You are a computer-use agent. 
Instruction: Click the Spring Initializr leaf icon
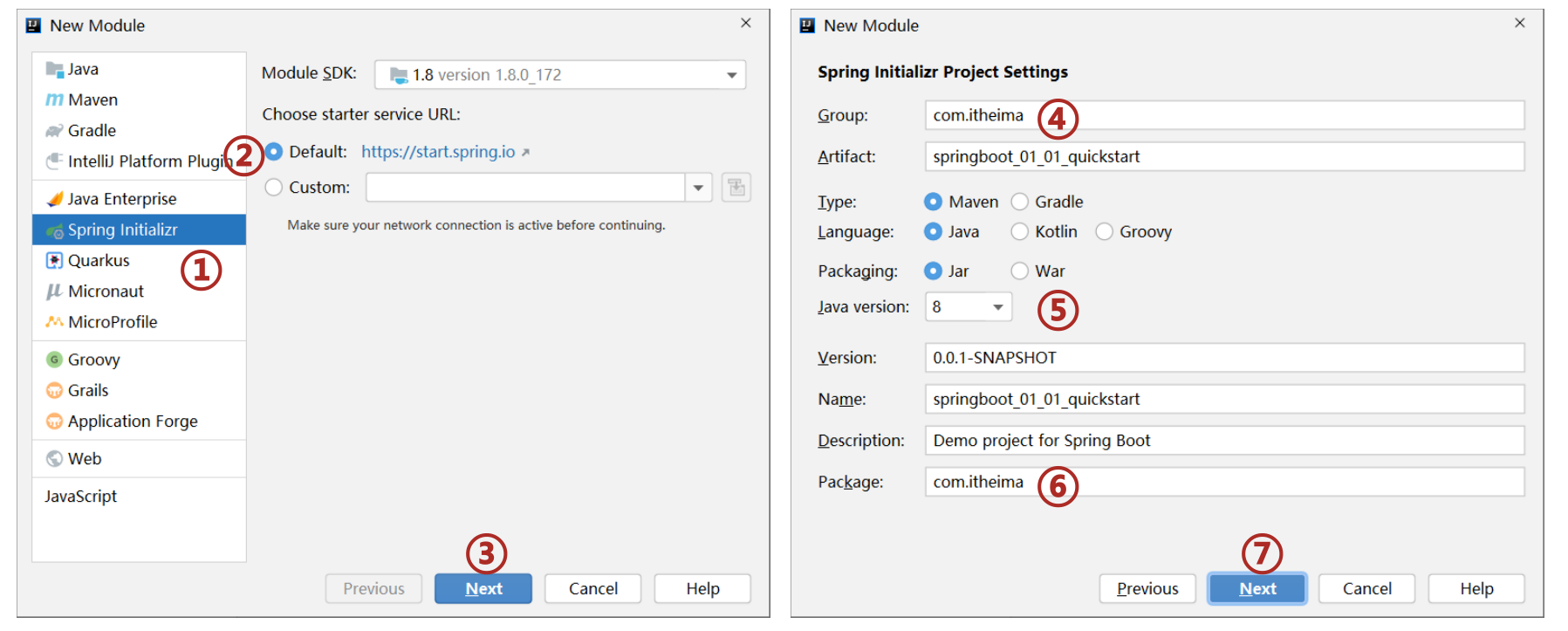pyautogui.click(x=55, y=230)
